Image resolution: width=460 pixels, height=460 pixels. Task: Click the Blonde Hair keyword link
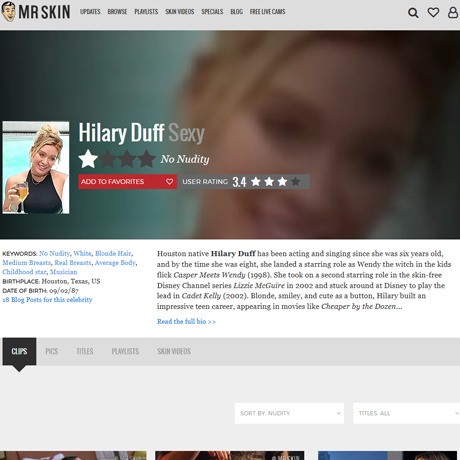pos(113,253)
